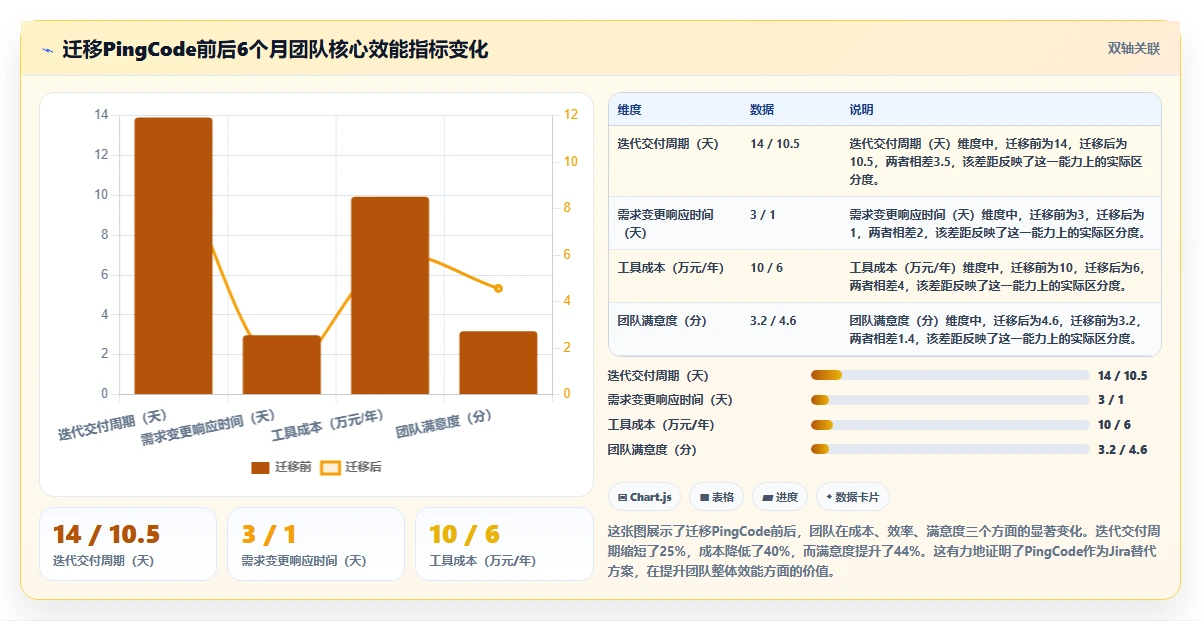This screenshot has width=1201, height=621.
Task: Select table cell value 14 / 10.5
Action: pos(775,144)
